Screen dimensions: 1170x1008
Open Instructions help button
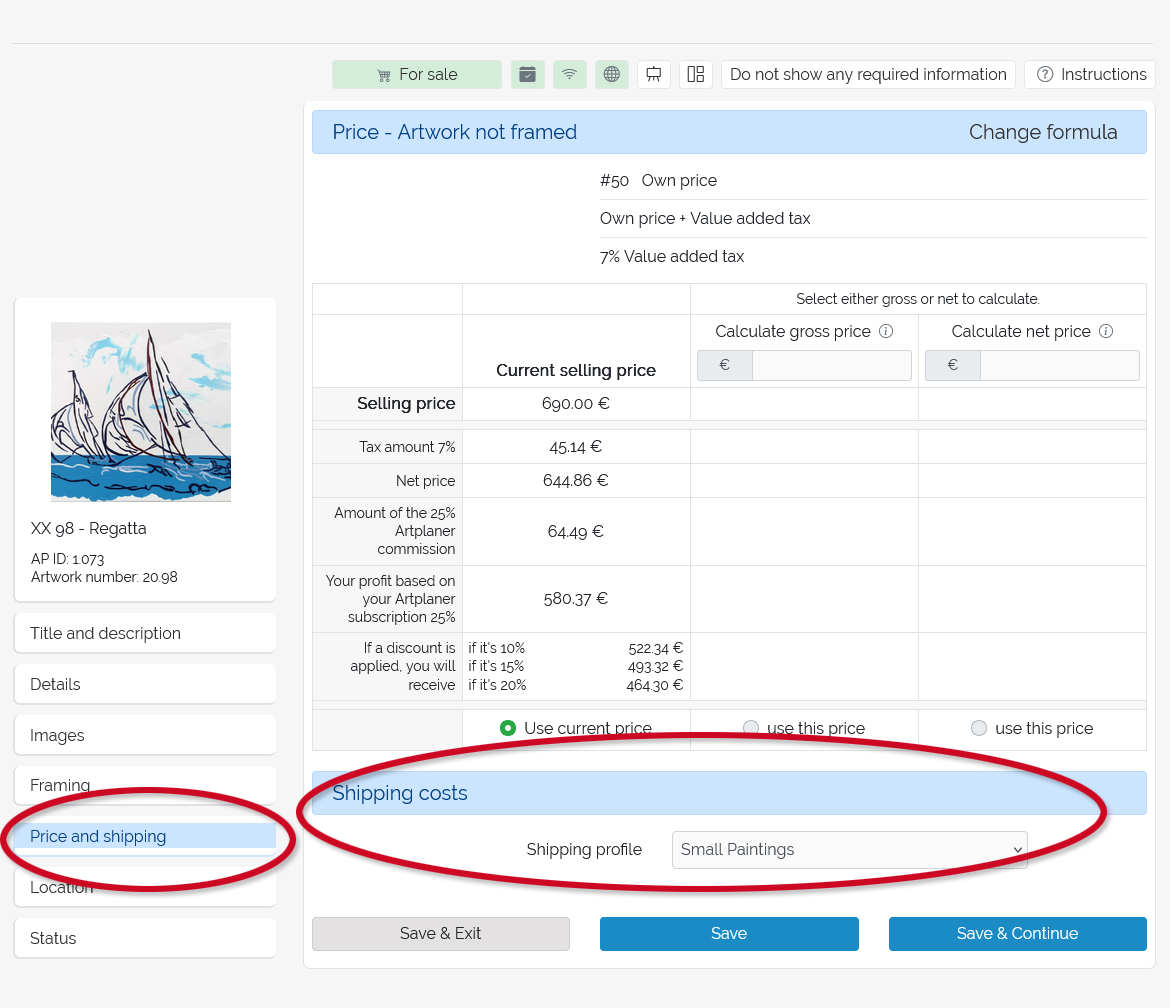click(1091, 75)
